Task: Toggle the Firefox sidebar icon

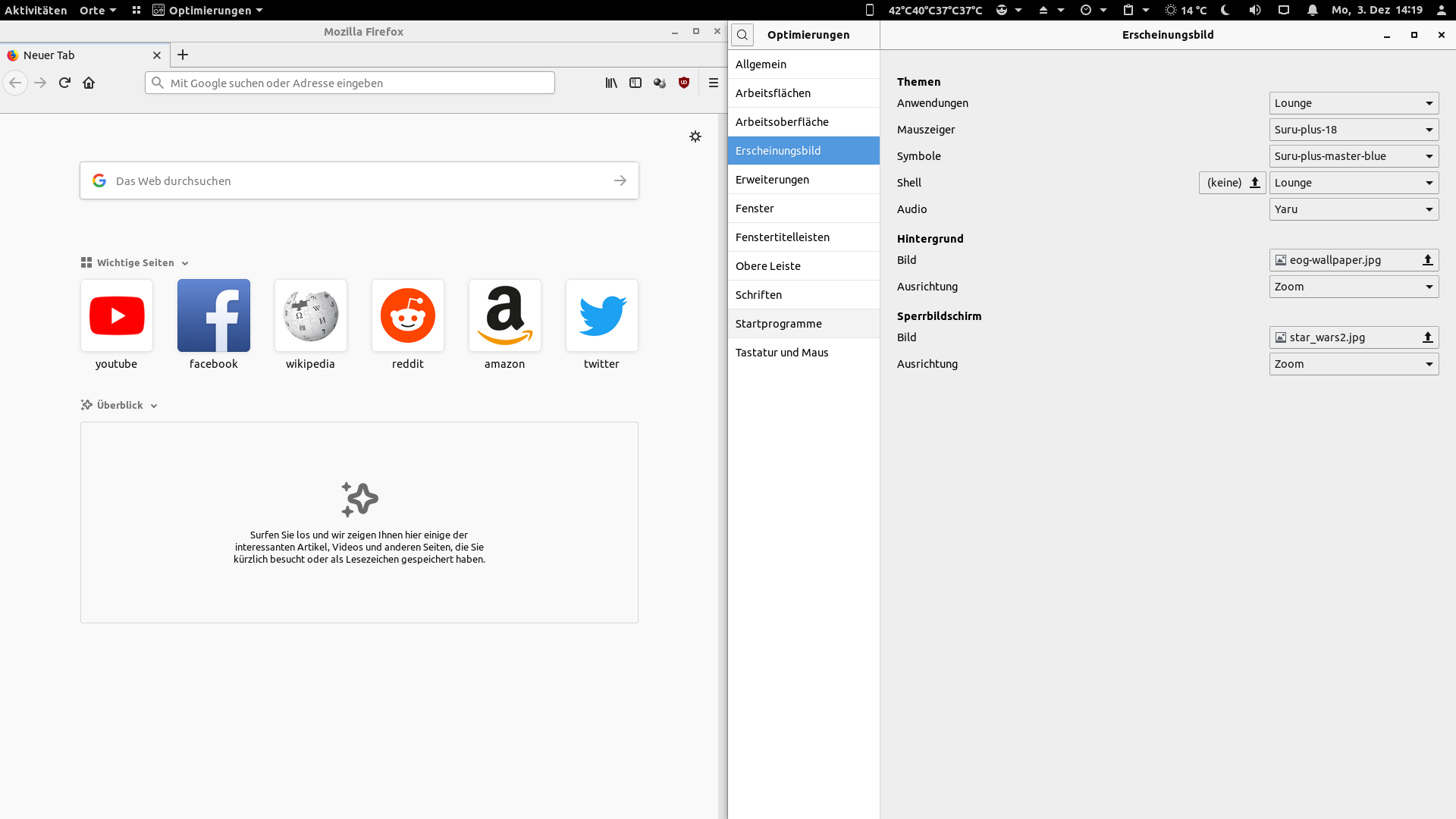Action: point(635,83)
